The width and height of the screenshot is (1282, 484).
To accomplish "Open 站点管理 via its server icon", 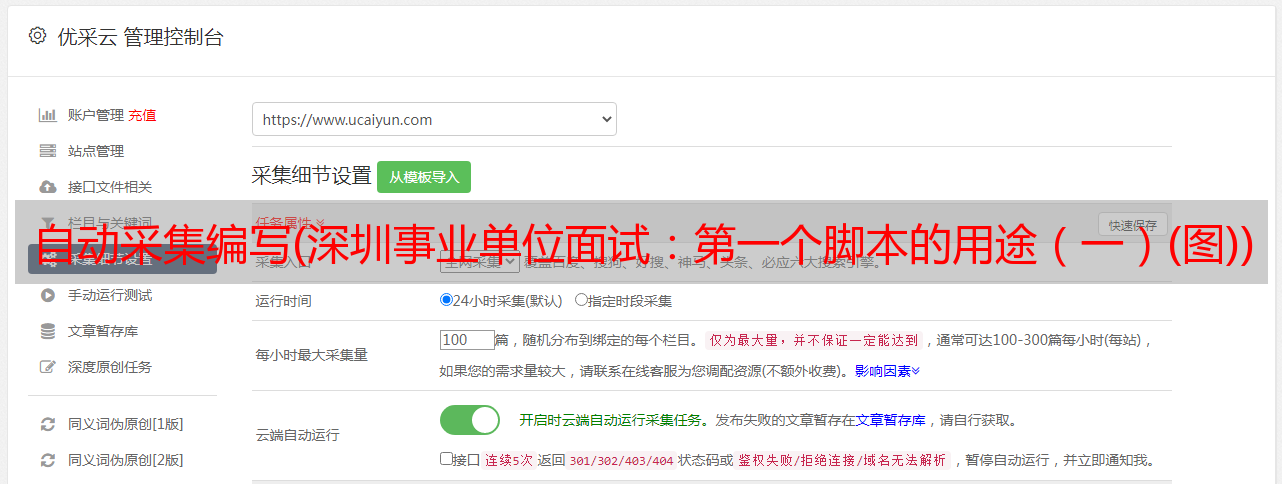I will click(x=47, y=151).
